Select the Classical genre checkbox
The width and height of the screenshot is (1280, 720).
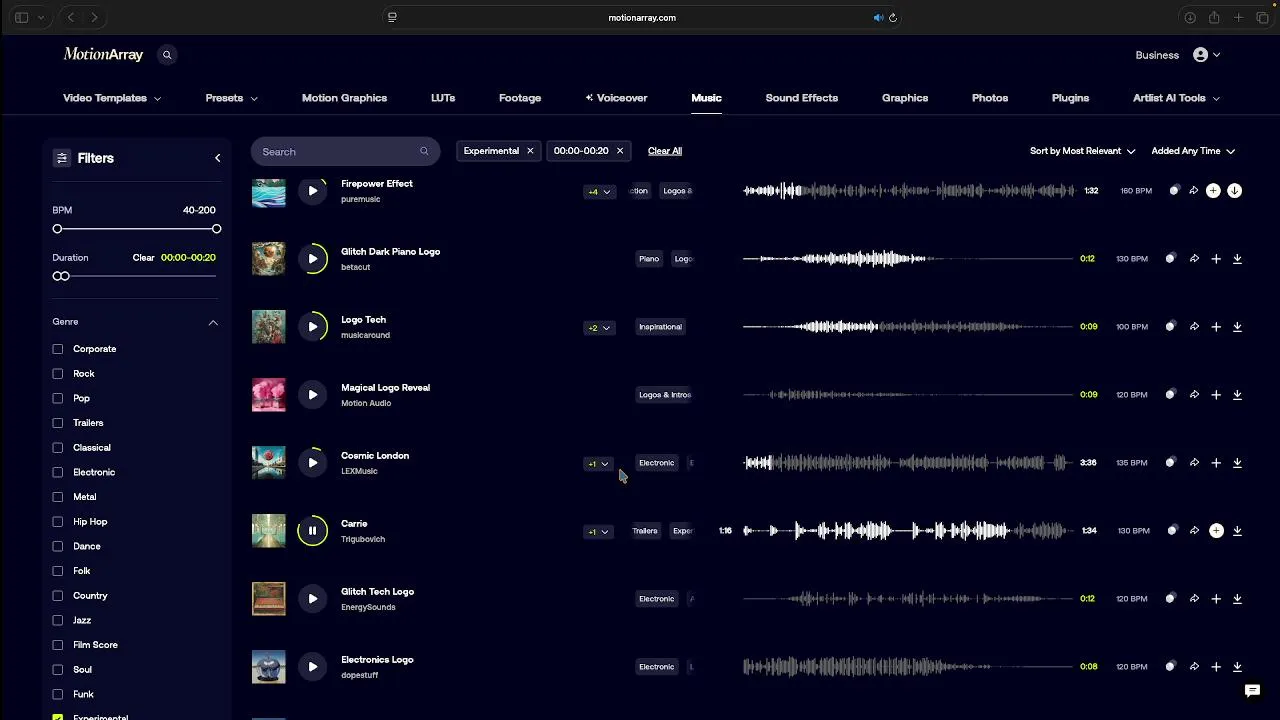[x=58, y=448]
